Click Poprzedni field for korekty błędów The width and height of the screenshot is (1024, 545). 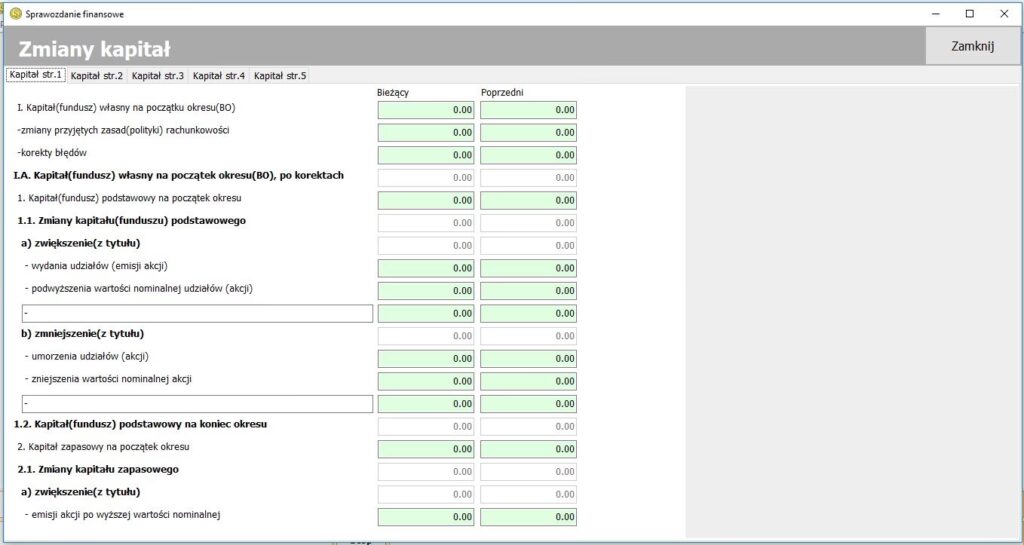[528, 155]
